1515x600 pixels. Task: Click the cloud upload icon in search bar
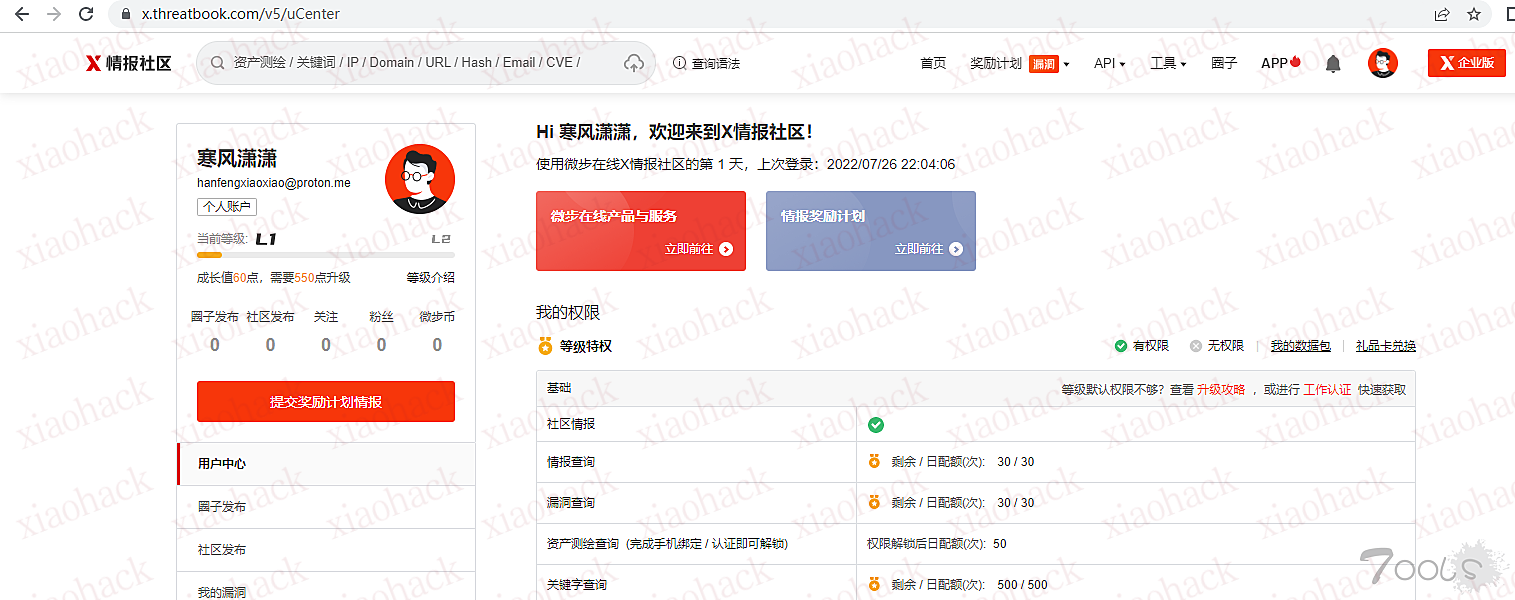tap(633, 63)
